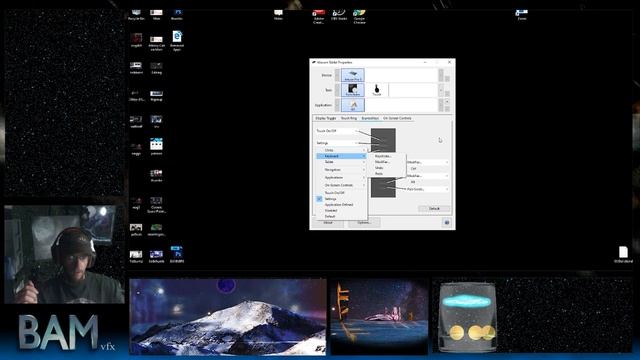Open the Adobe Creative Cloud desktop shortcut

tap(318, 17)
